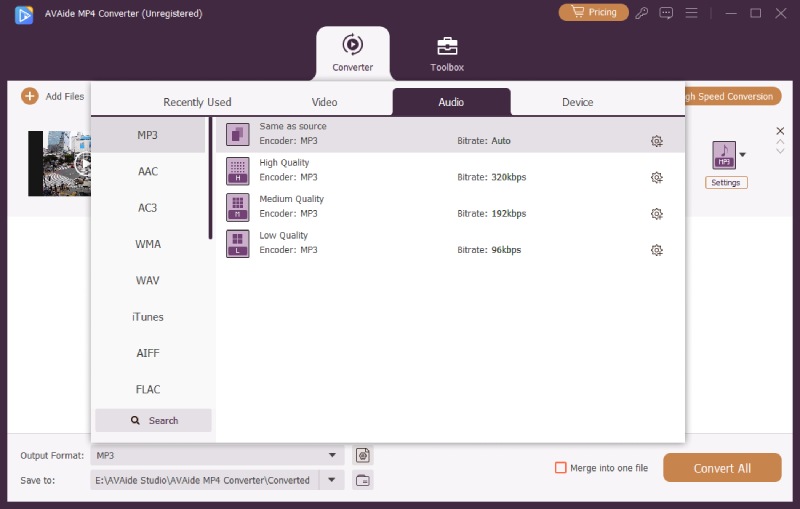Open the hamburger menu icon
This screenshot has width=800, height=509.
(x=691, y=13)
